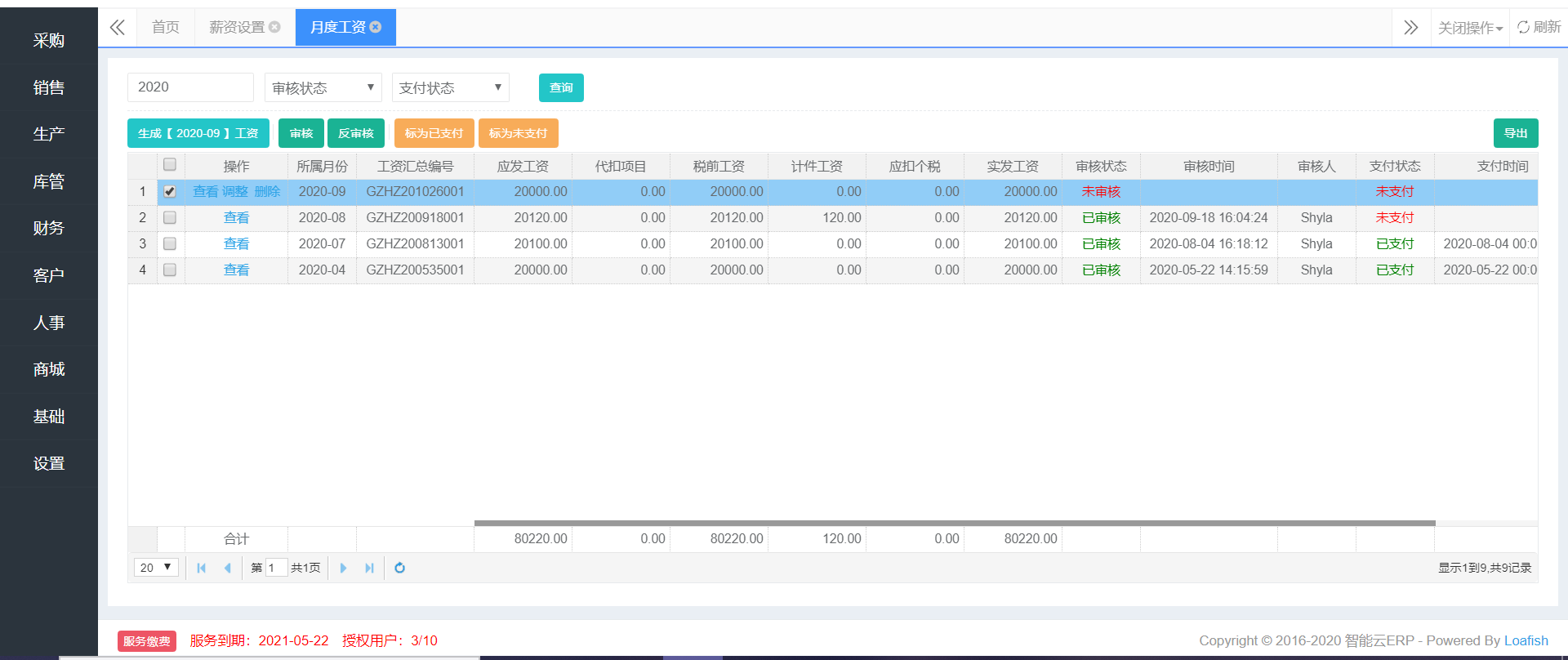Check the checkbox for row 2020-08

pos(170,217)
